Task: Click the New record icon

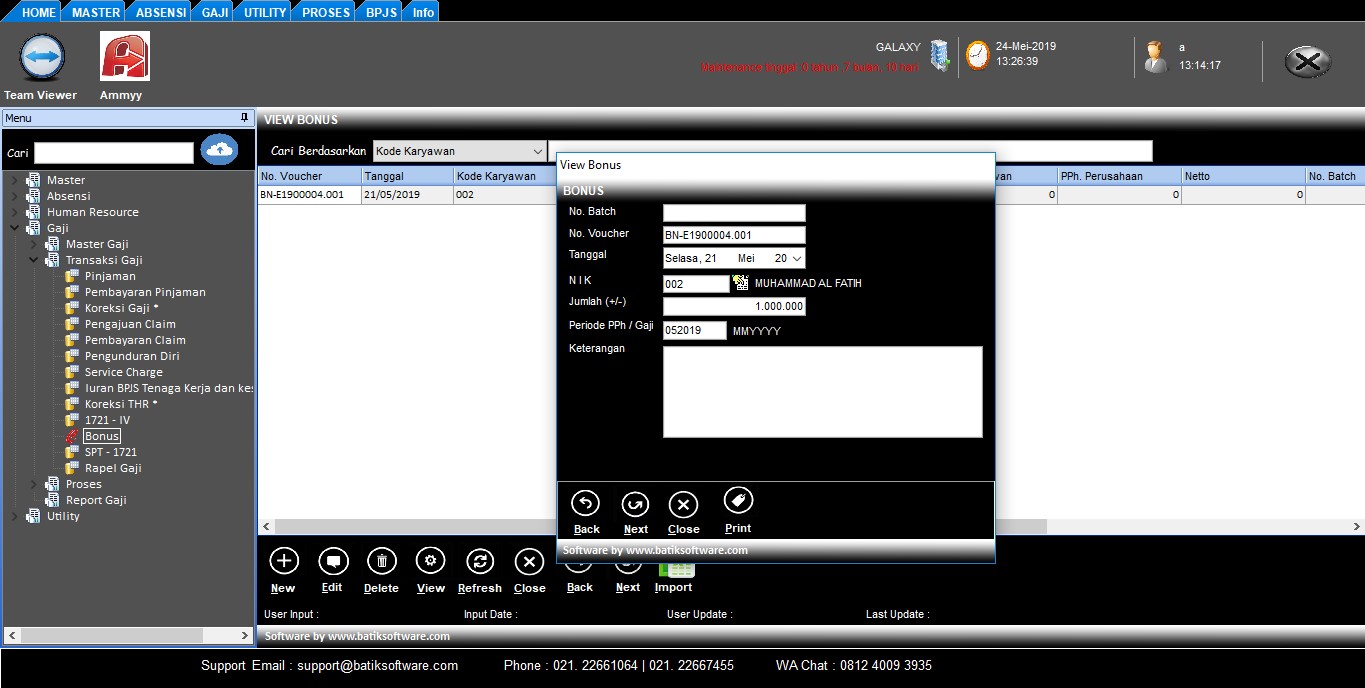Action: (284, 562)
